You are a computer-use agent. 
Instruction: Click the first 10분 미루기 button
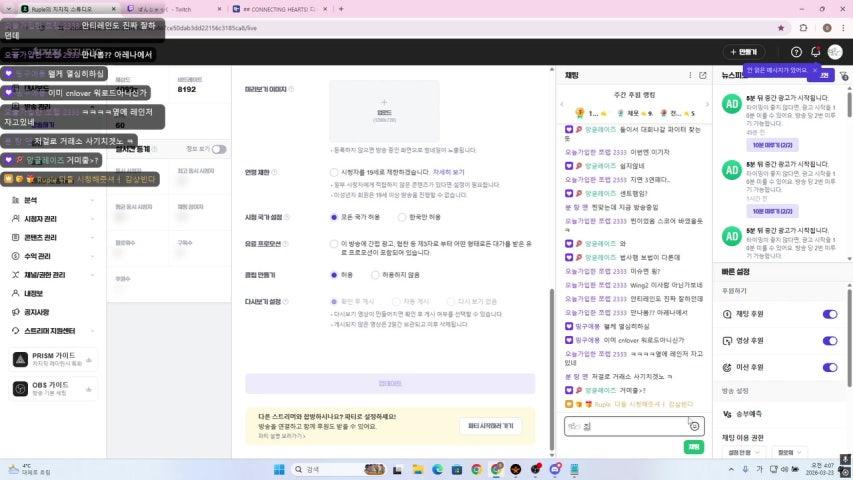(x=772, y=145)
